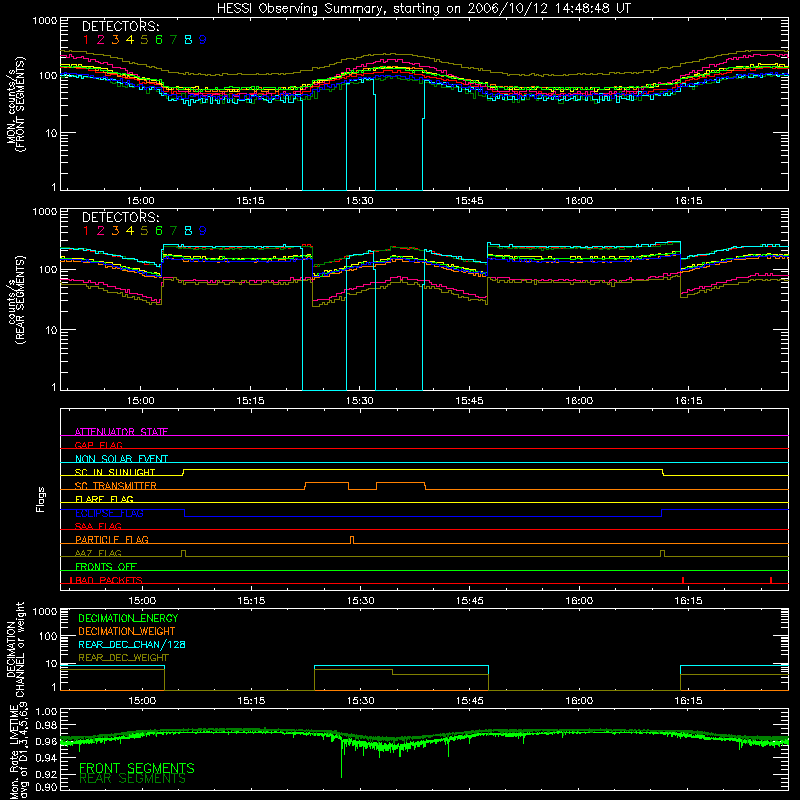Click 15:15 tick under rear segments panel
The height and width of the screenshot is (800, 800).
(251, 401)
